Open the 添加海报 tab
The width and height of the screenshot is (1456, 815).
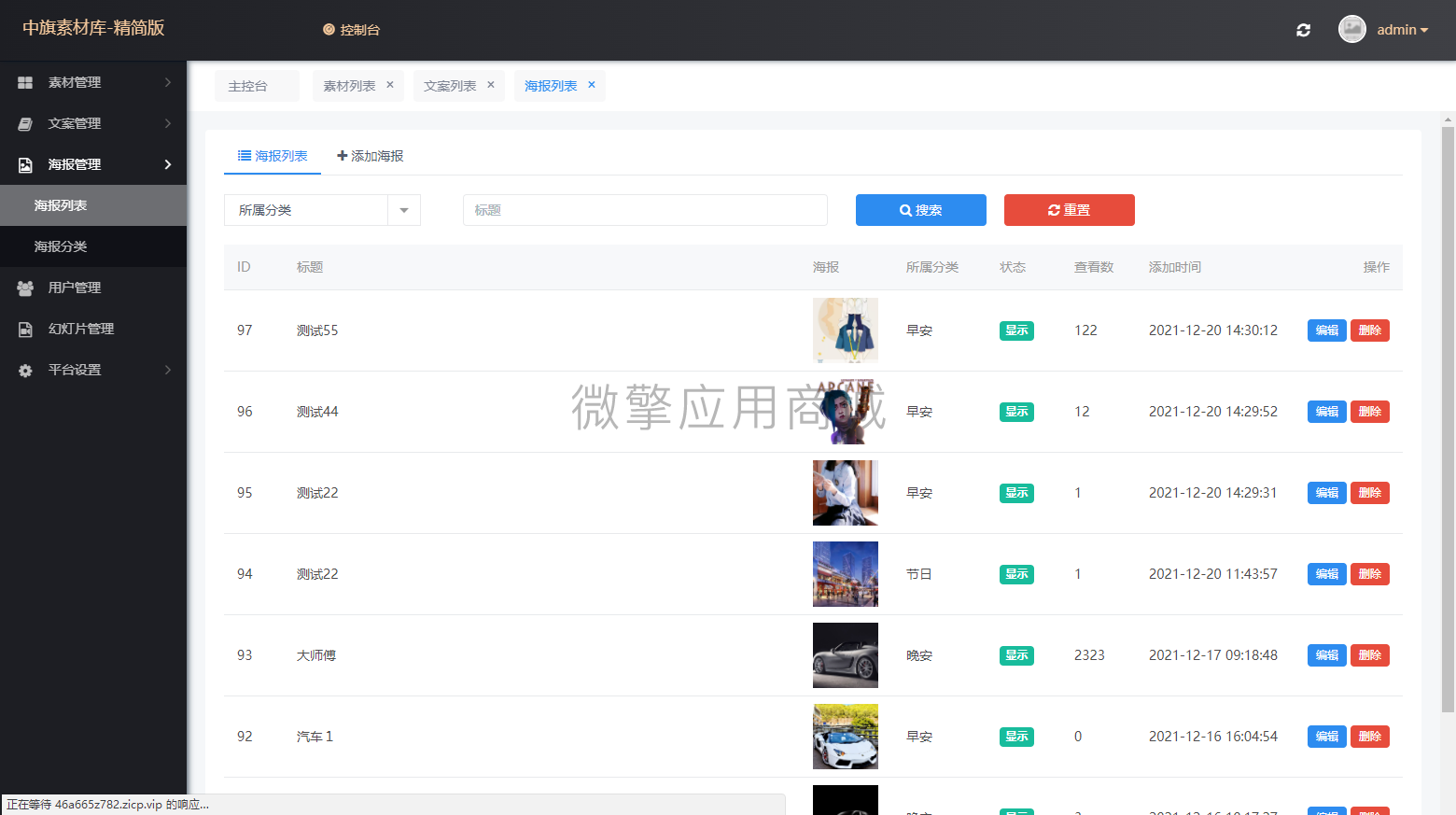(371, 156)
